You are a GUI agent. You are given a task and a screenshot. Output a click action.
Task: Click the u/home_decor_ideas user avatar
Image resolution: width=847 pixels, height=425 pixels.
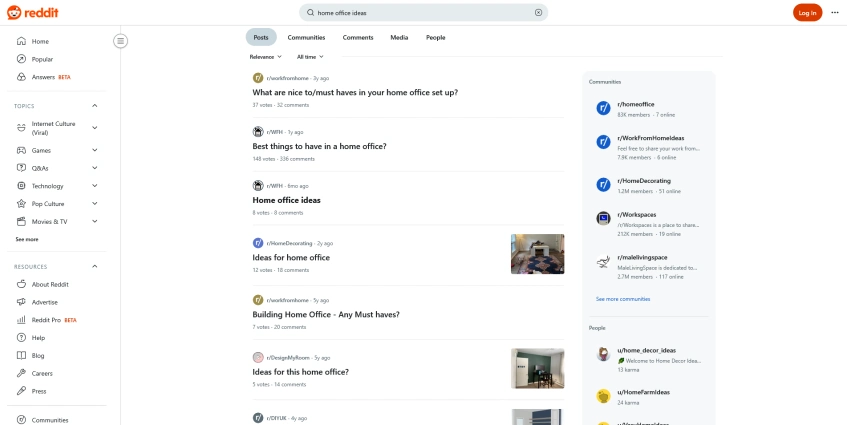coord(603,354)
